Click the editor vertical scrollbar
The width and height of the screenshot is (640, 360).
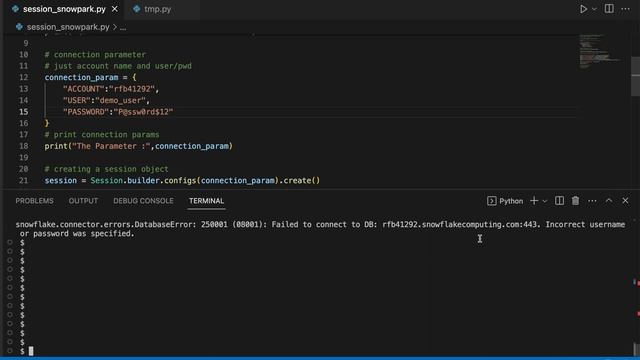(x=636, y=76)
